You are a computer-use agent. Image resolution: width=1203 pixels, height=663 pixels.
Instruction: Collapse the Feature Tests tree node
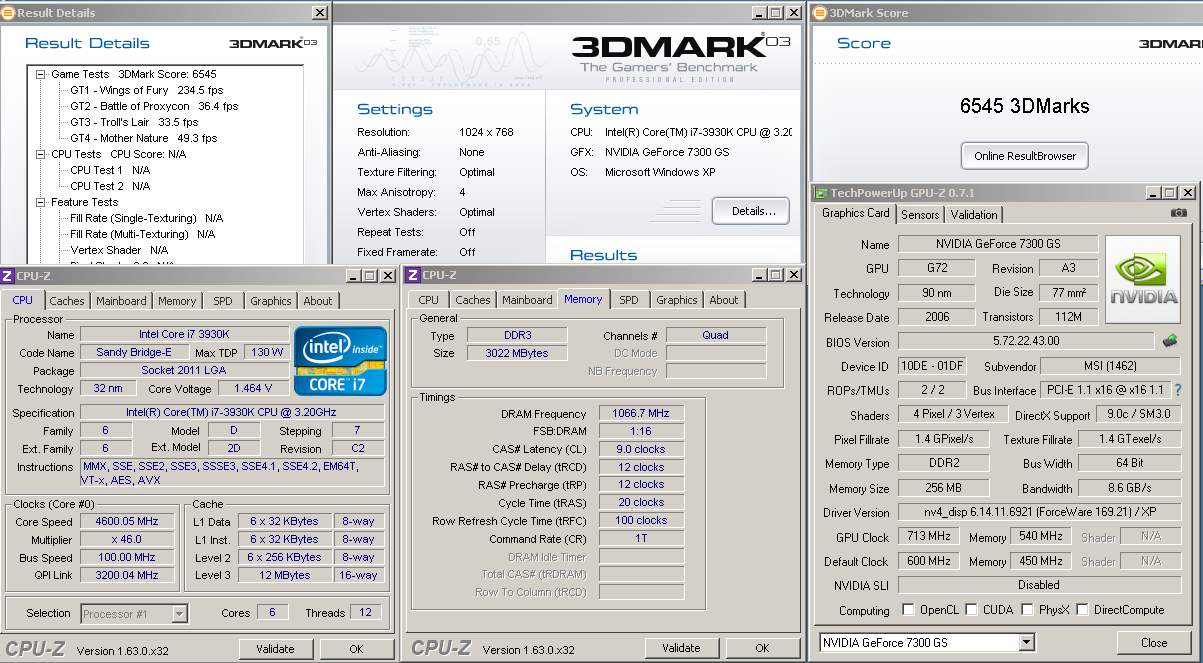coord(41,202)
